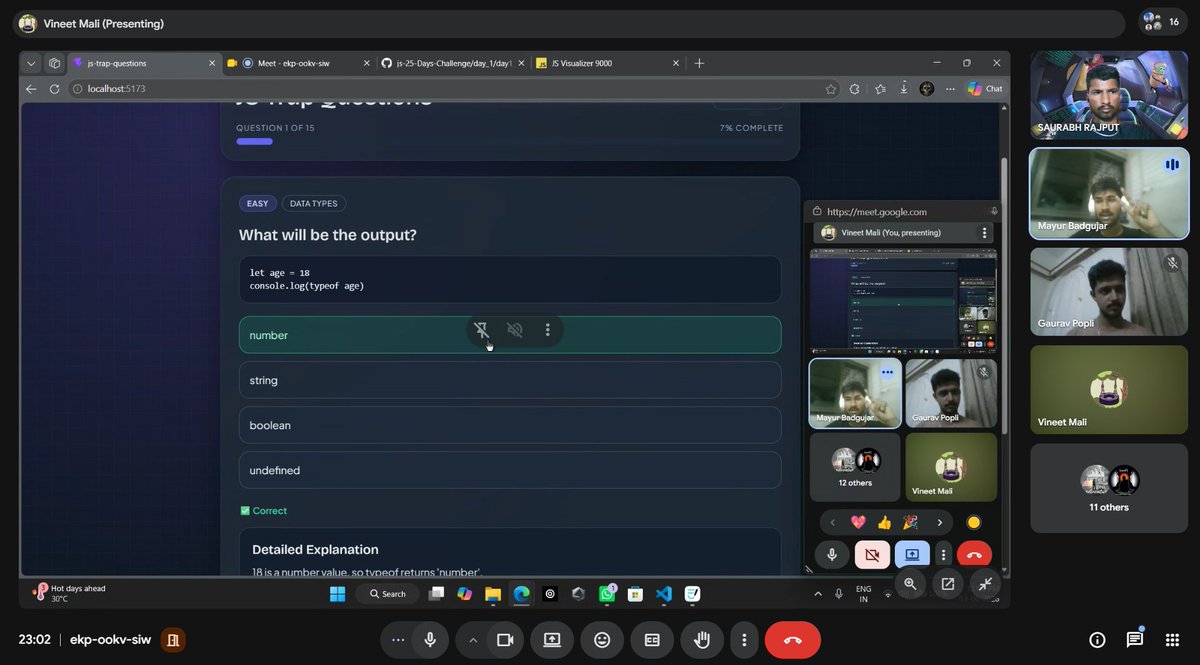Toggle the camera-off button in popup
This screenshot has width=1200, height=665.
872,555
